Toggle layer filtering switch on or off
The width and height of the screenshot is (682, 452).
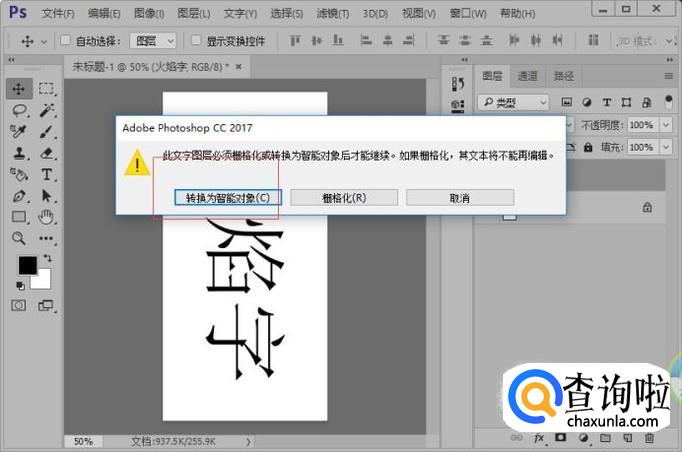tap(669, 102)
